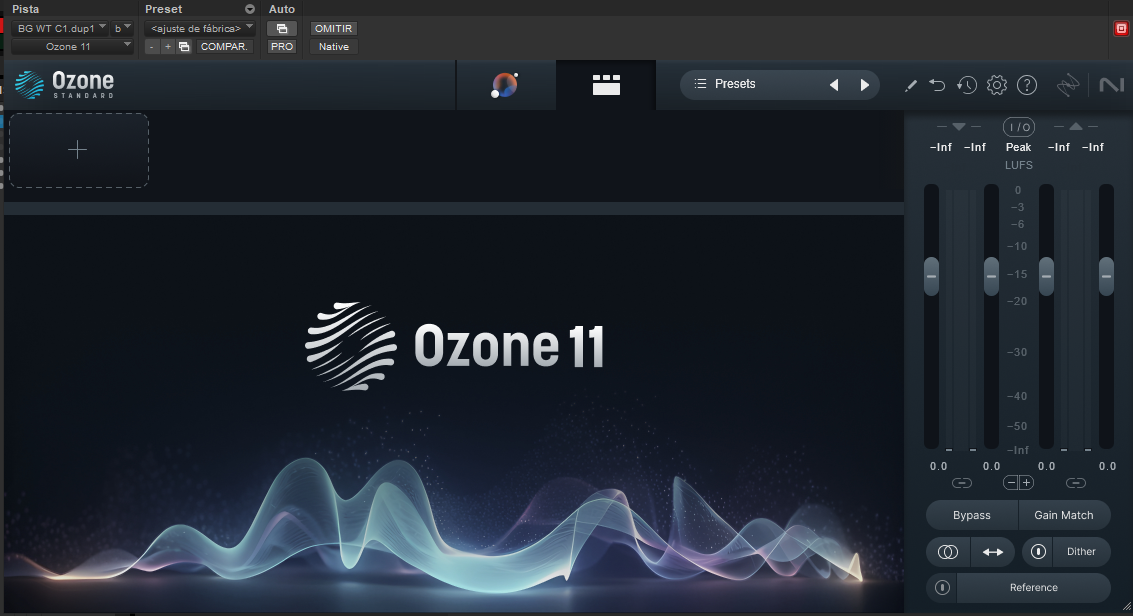This screenshot has height=616, width=1133.
Task: Click the Pista header label
Action: point(26,9)
